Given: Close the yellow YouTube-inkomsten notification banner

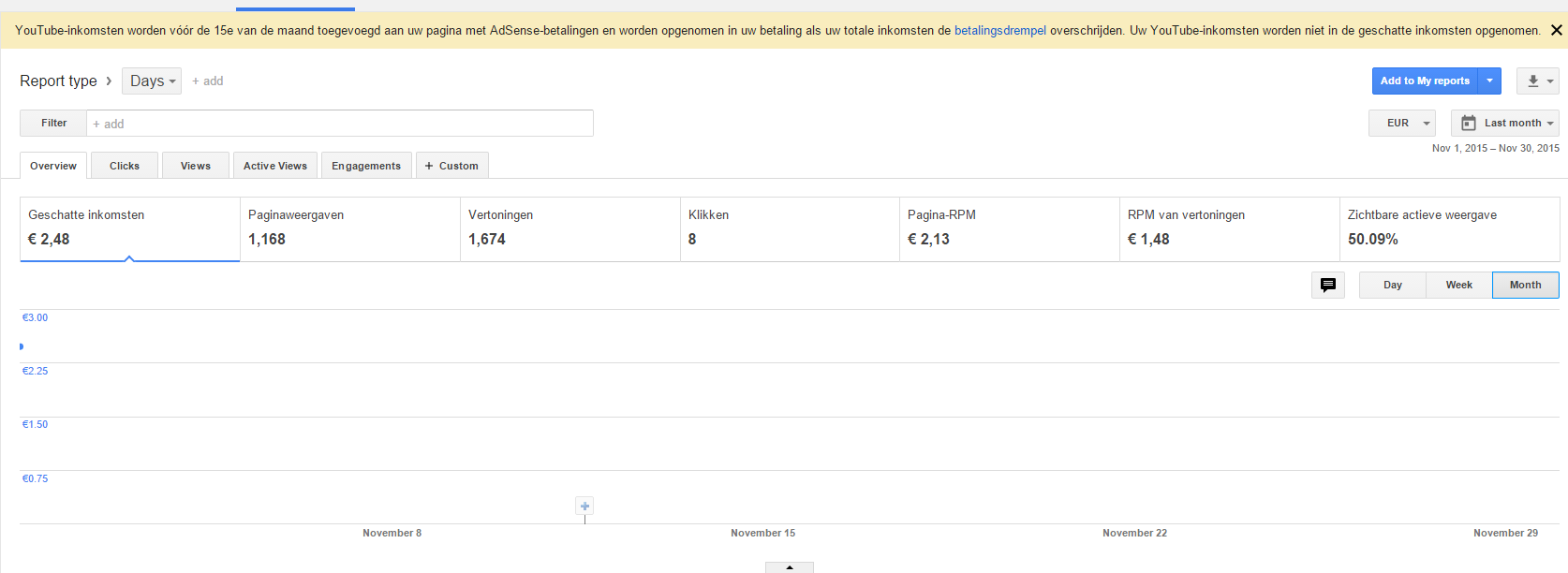Looking at the screenshot, I should [x=1556, y=30].
